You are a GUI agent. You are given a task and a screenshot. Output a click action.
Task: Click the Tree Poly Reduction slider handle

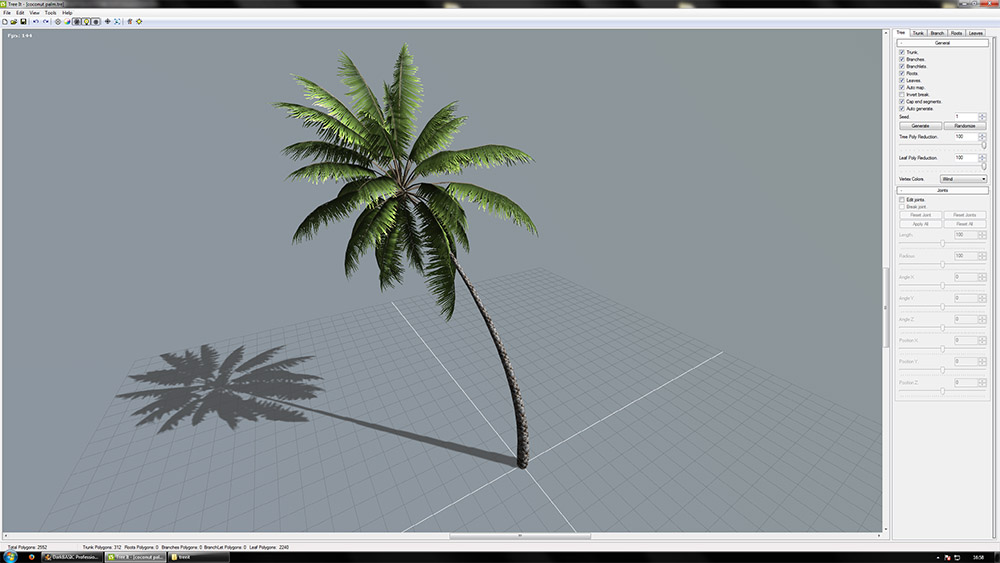(984, 145)
